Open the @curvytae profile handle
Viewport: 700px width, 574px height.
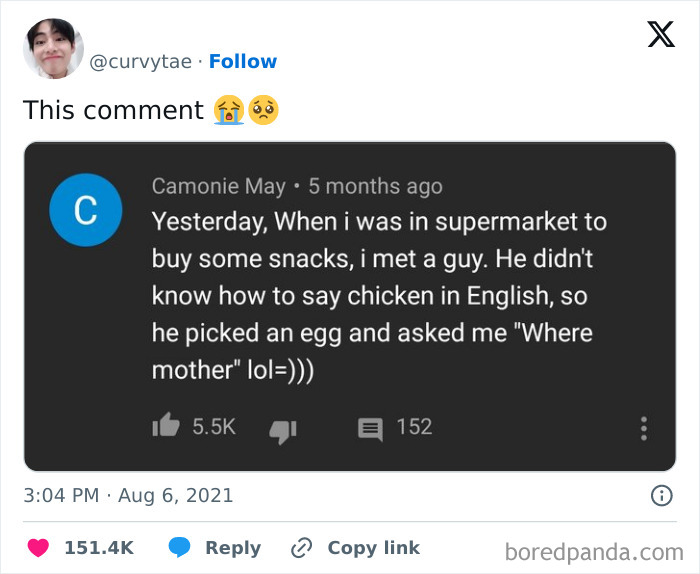(x=140, y=62)
